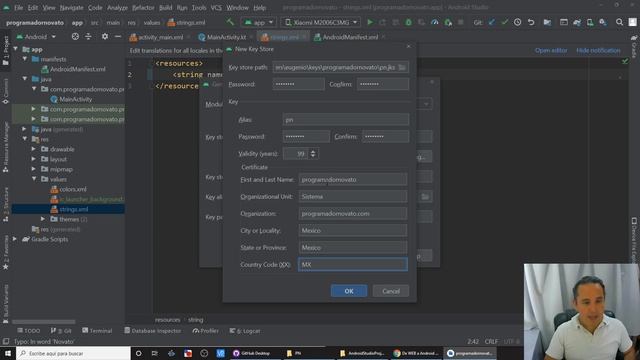Click the Windows search box
The image size is (640, 360).
73,353
